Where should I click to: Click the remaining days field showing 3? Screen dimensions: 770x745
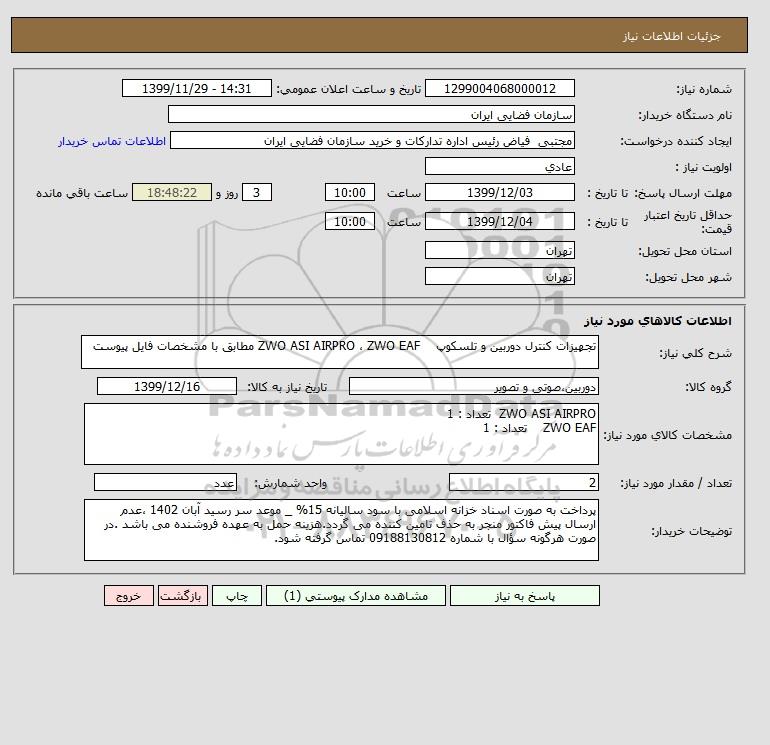(x=257, y=193)
